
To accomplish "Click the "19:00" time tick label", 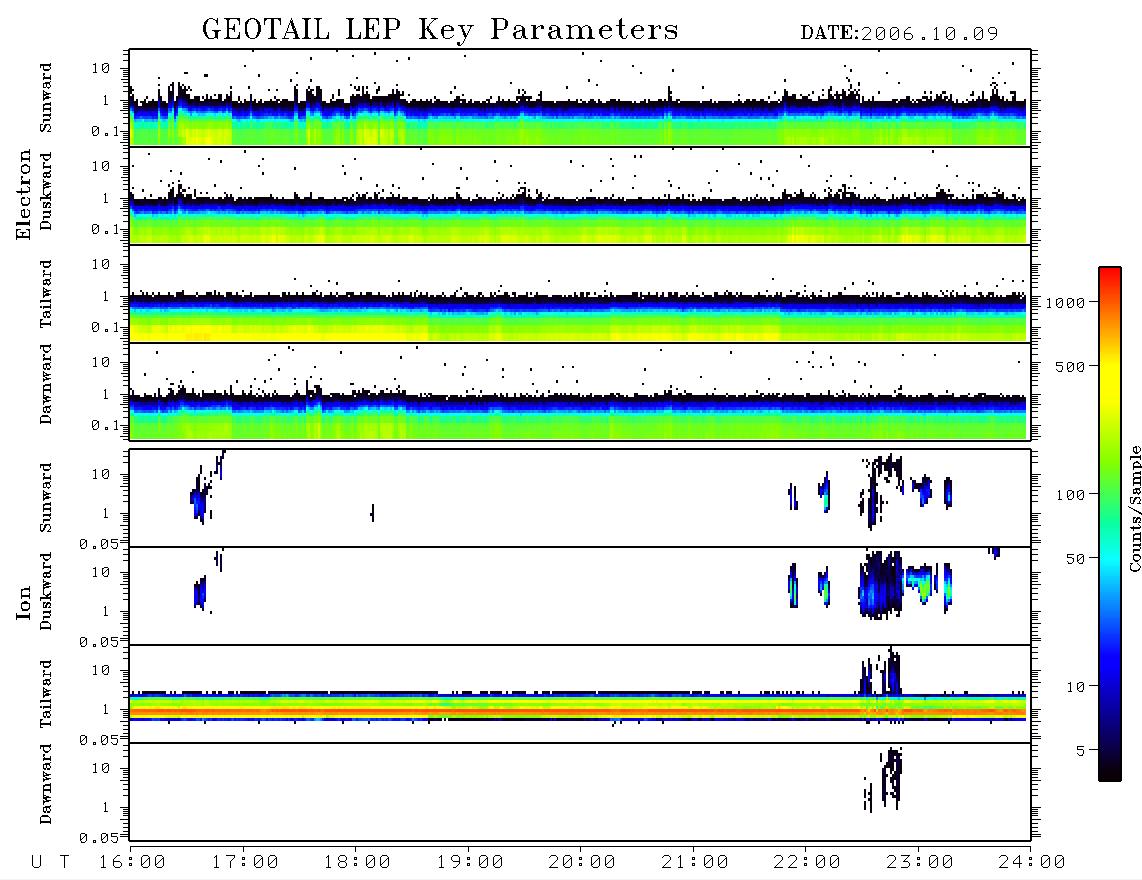I will [470, 863].
